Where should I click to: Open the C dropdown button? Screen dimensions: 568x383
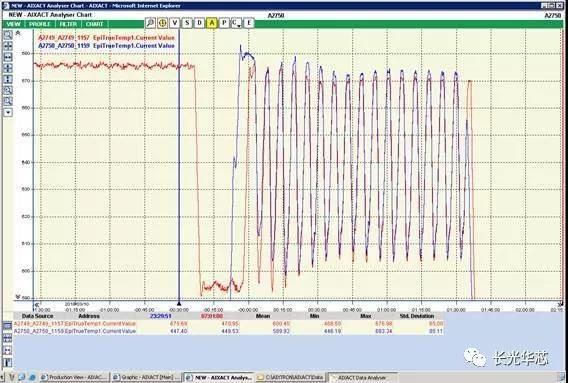236,23
